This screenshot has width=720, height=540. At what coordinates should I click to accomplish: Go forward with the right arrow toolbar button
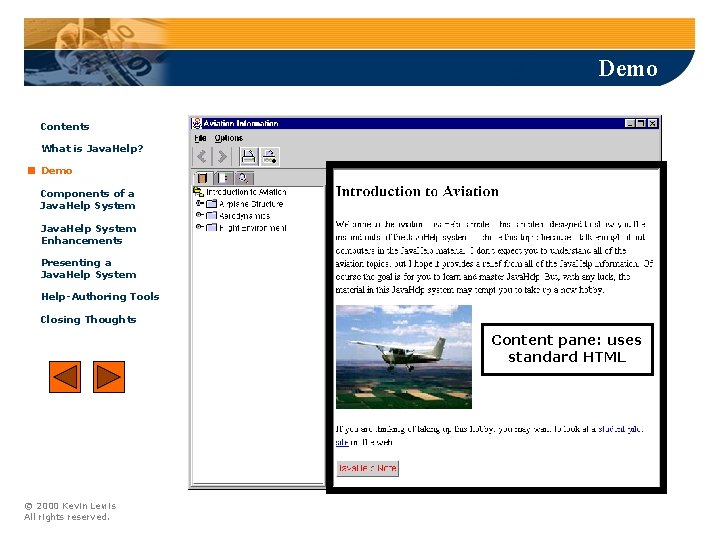tap(222, 157)
